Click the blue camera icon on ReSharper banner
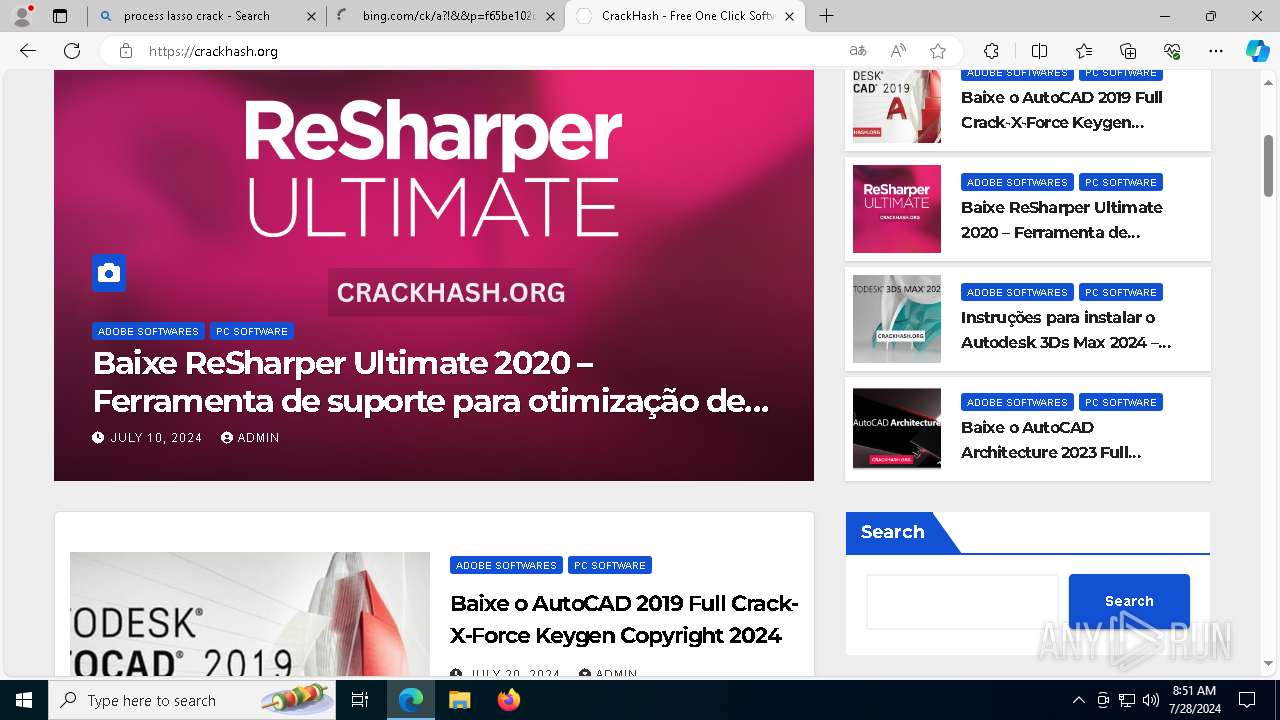The image size is (1280, 720). click(x=109, y=273)
